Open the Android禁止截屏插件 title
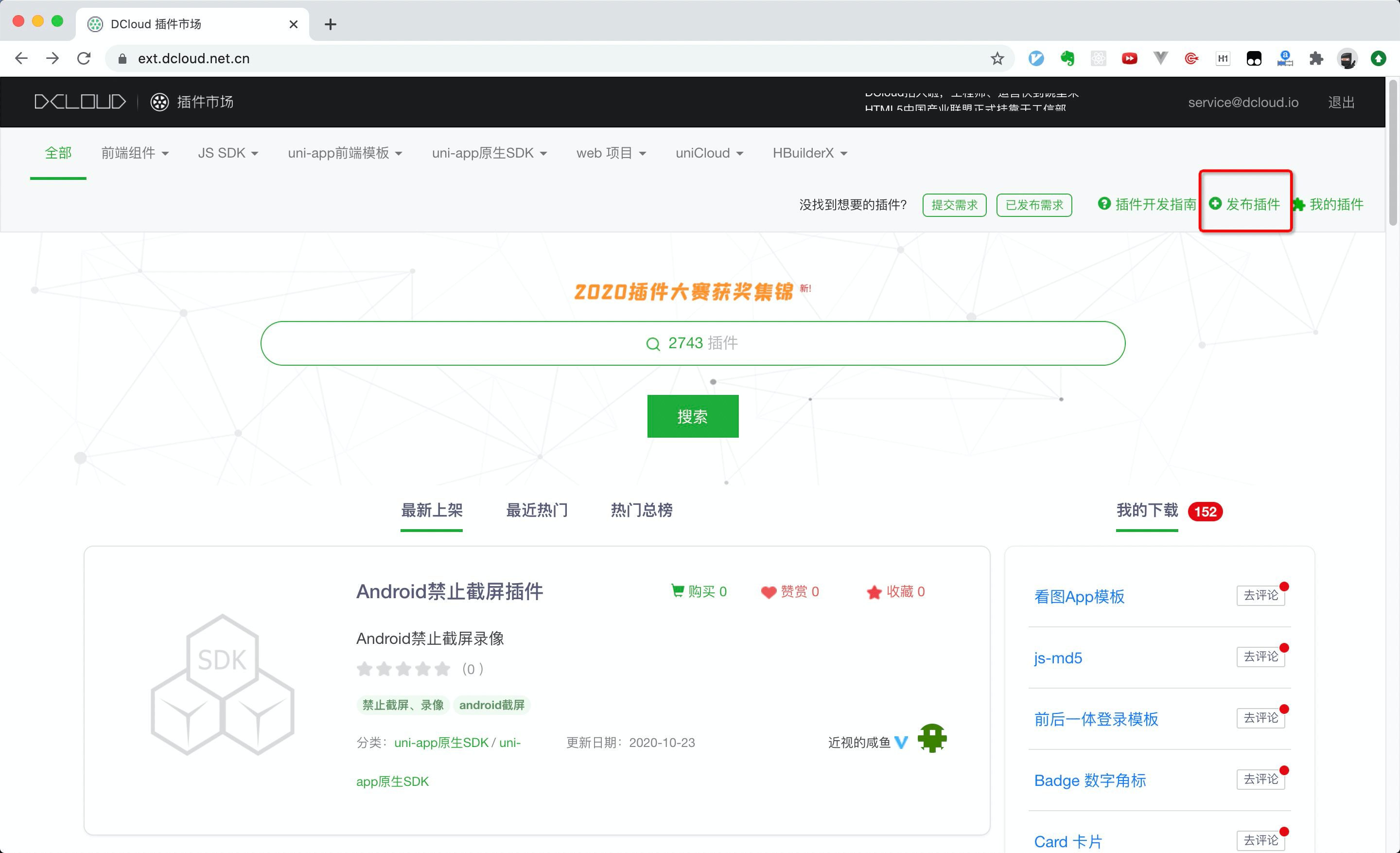Viewport: 1400px width, 853px height. click(450, 591)
